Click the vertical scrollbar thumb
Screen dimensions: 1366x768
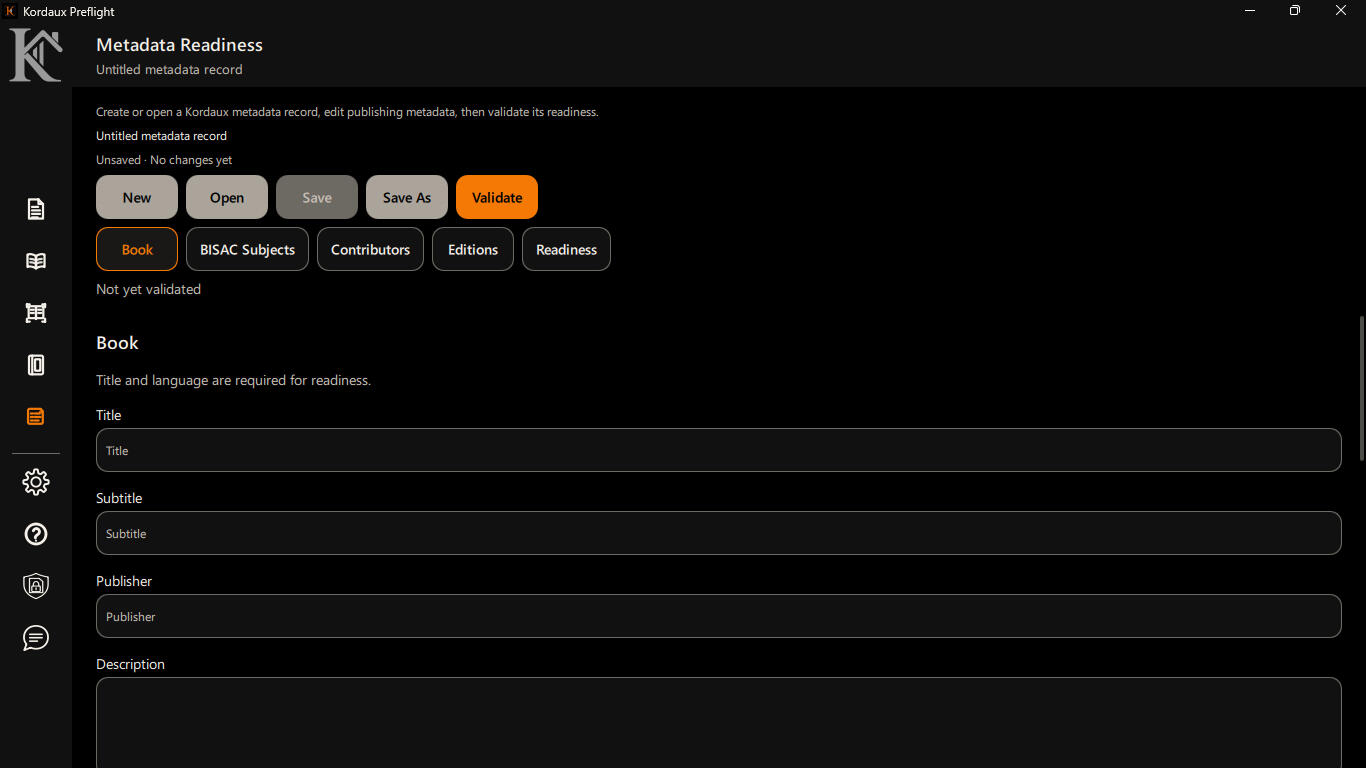click(1361, 388)
